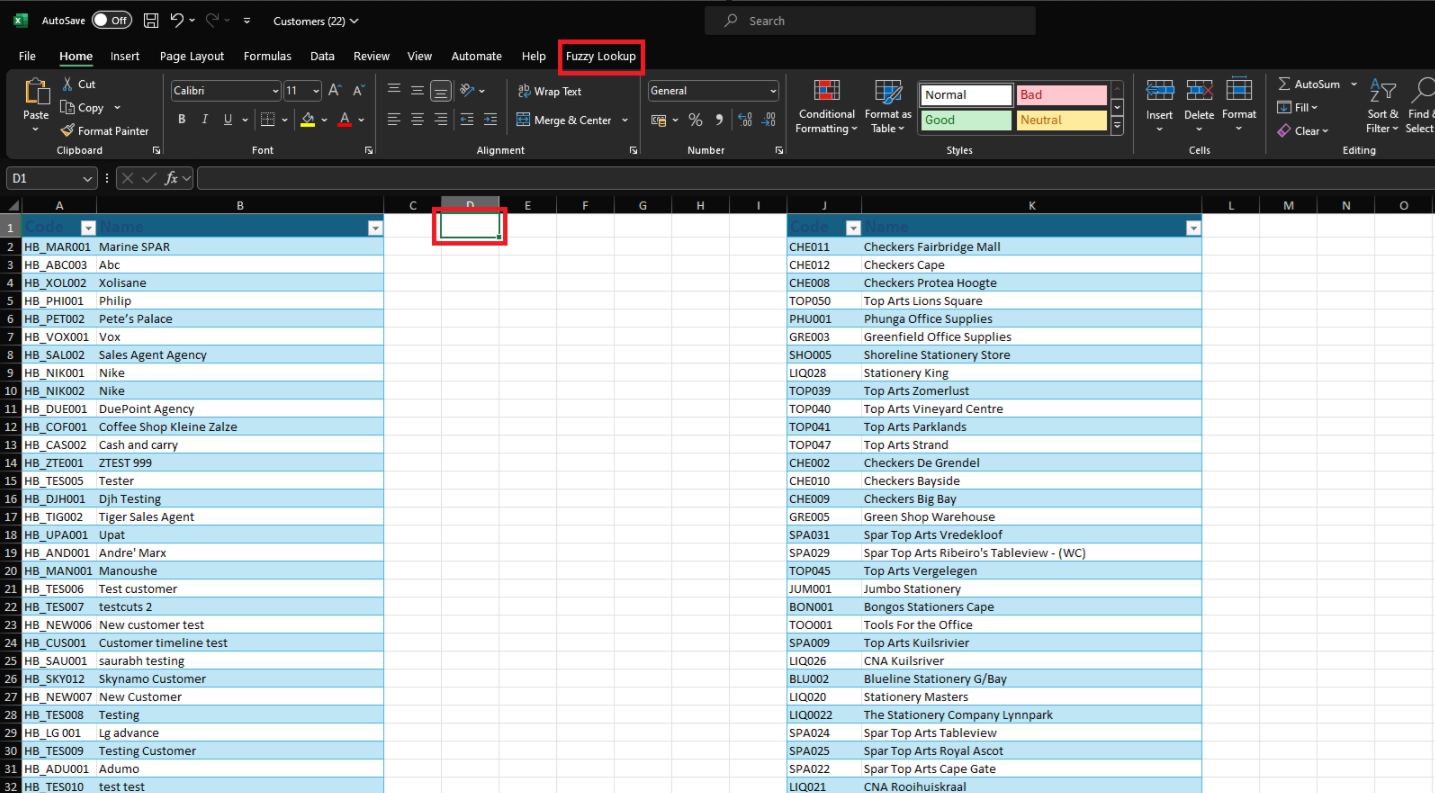
Task: Click the Sort & Filter icon
Action: (x=1382, y=92)
